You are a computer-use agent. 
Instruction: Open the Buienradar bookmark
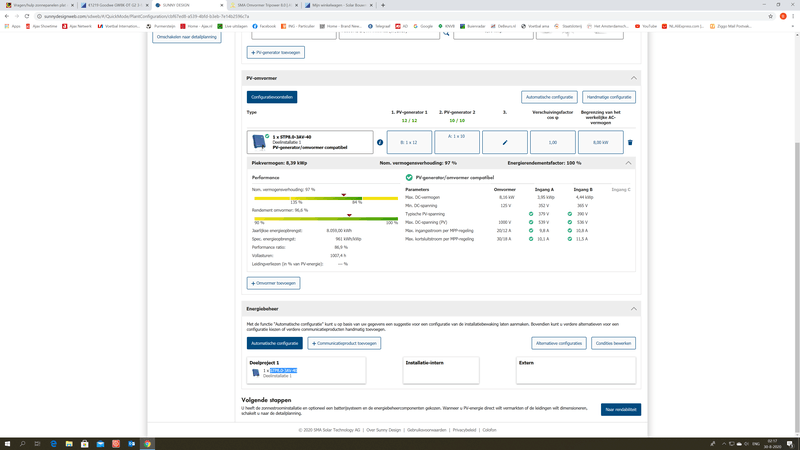coord(472,26)
